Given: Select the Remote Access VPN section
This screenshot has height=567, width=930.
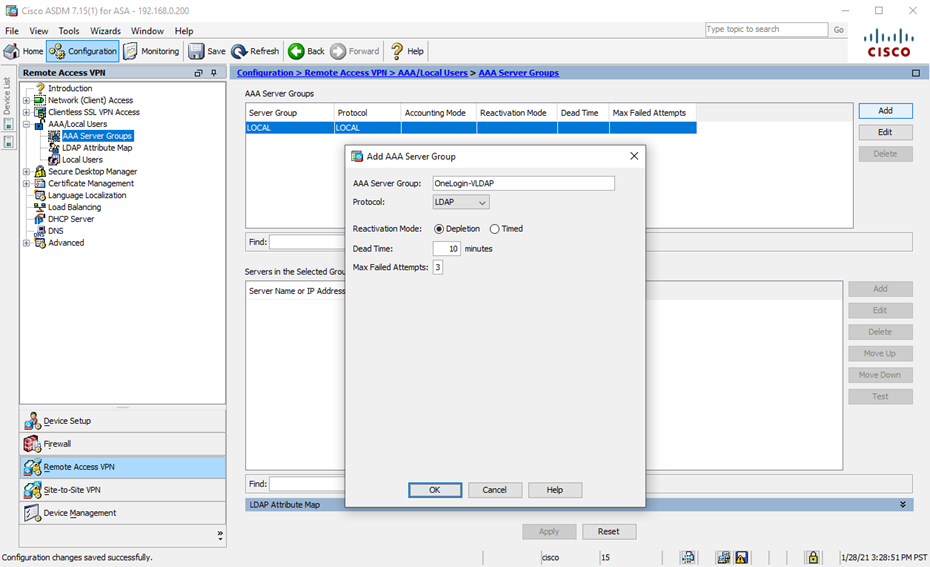Looking at the screenshot, I should coord(123,467).
